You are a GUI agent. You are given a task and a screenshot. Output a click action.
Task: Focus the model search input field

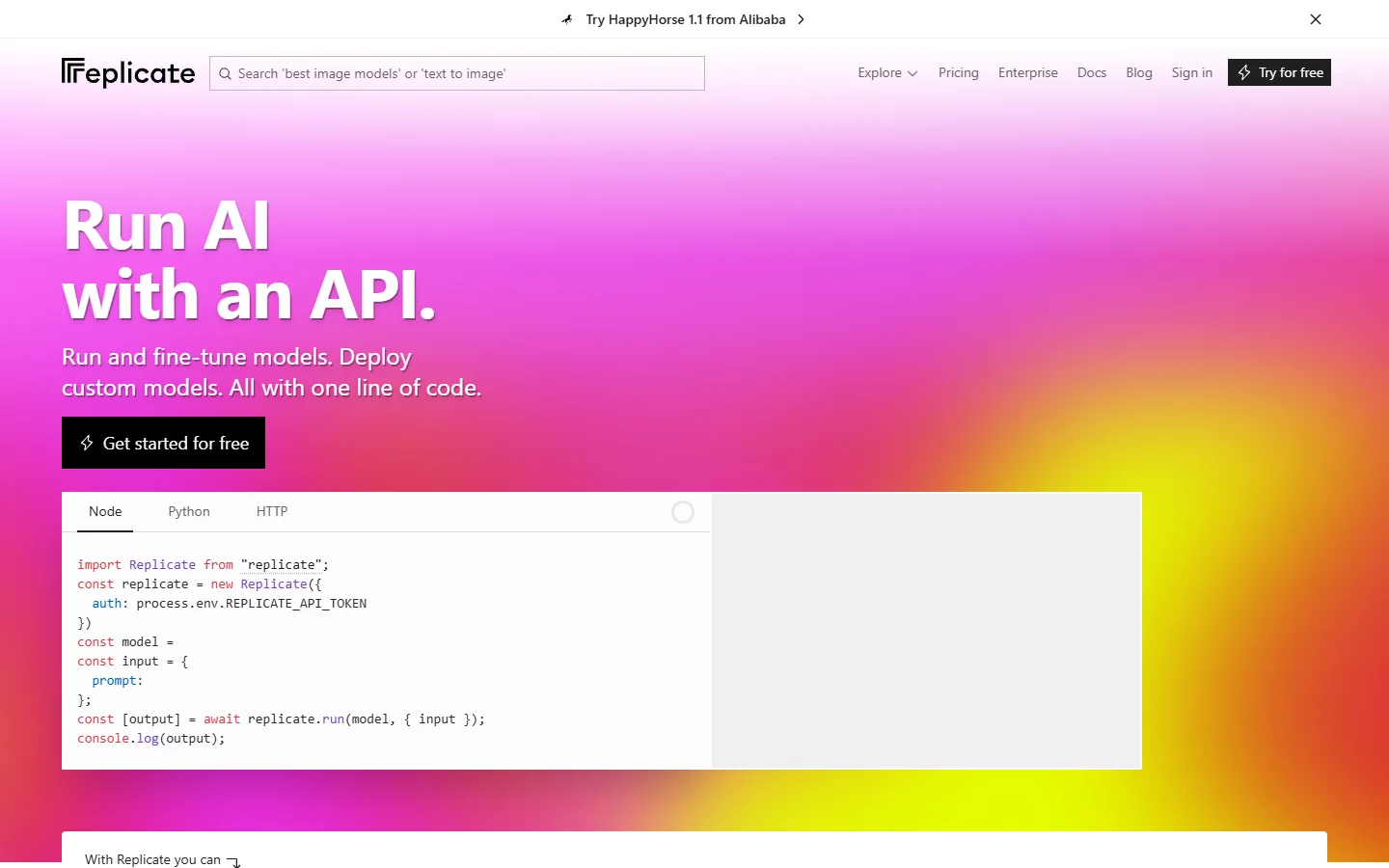click(x=457, y=73)
